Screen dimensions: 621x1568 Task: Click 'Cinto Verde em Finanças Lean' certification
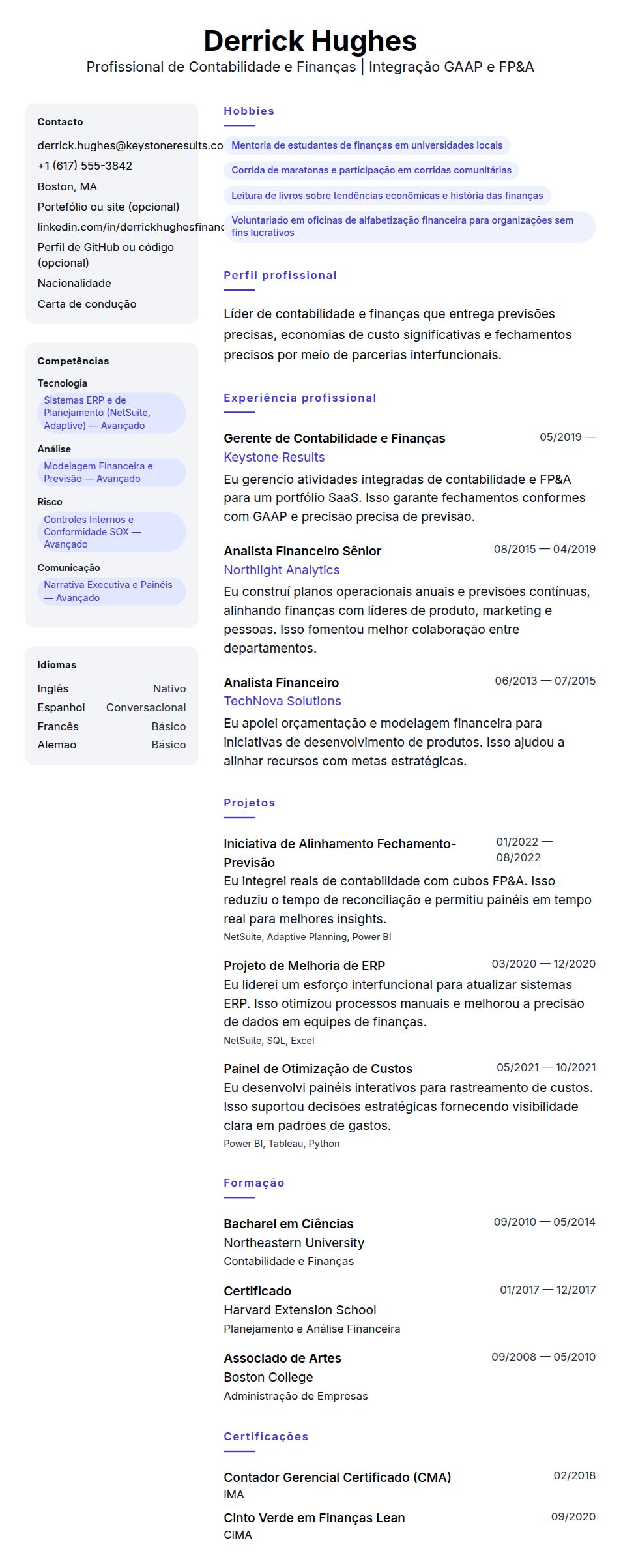pyautogui.click(x=314, y=1518)
